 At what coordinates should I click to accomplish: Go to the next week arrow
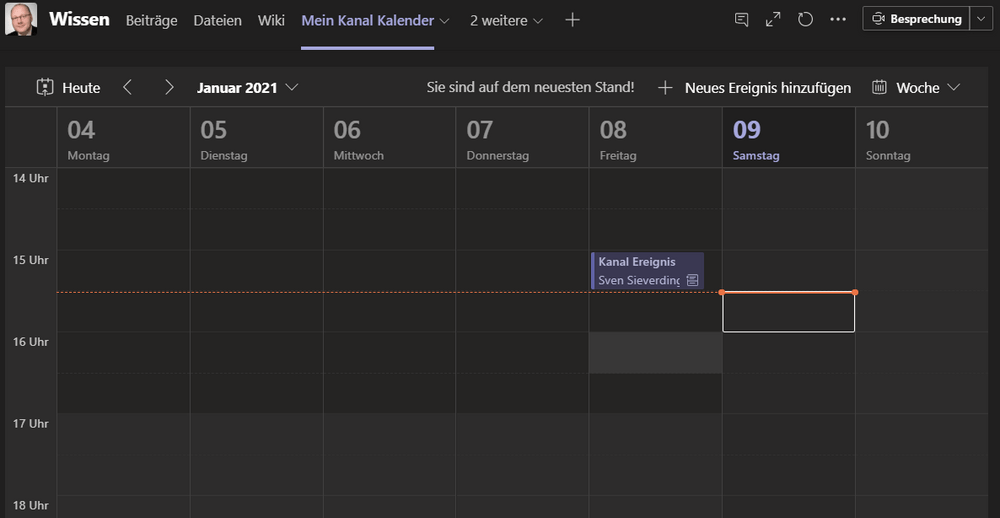(x=169, y=87)
